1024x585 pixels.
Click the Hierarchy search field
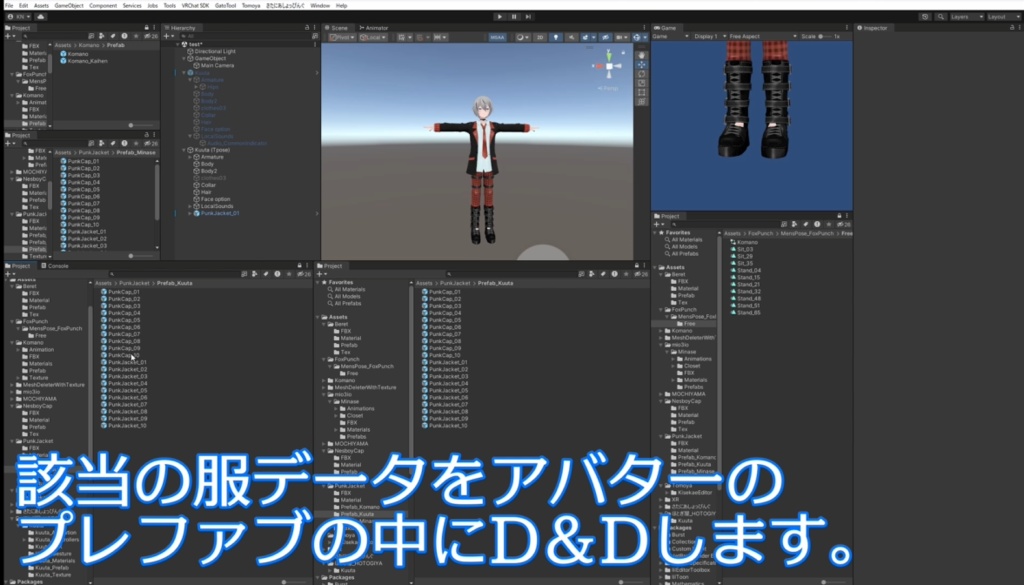click(245, 37)
